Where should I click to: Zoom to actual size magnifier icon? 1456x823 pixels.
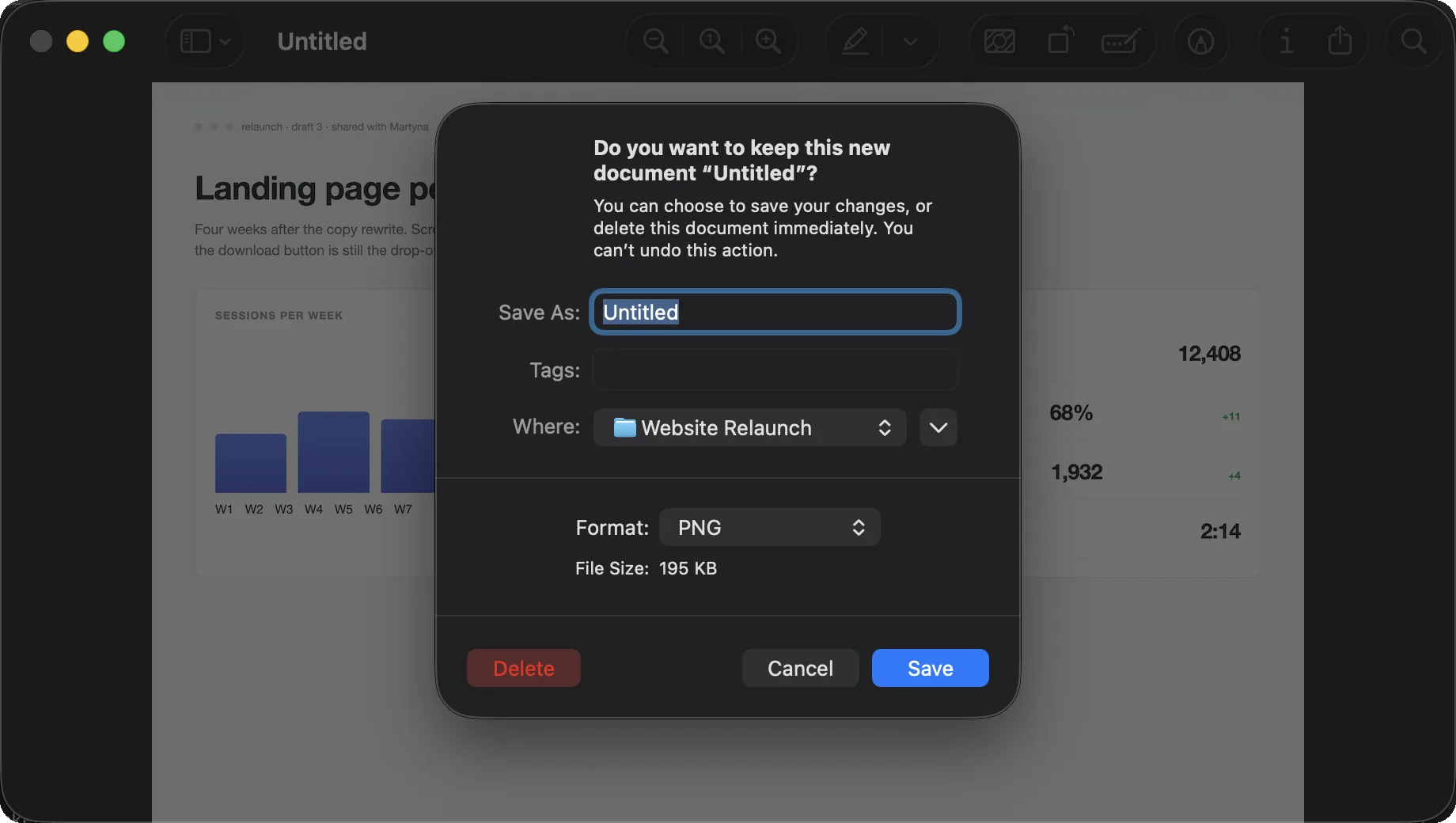tap(712, 41)
